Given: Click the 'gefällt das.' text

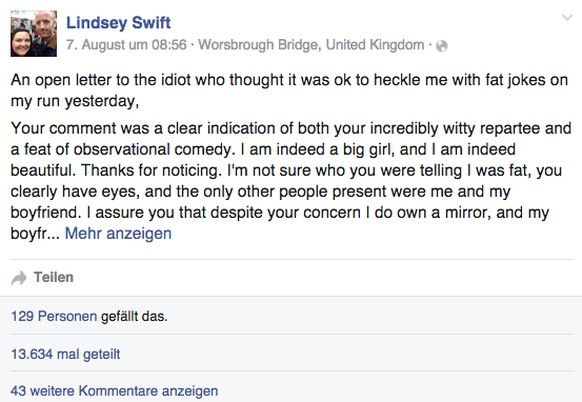Looking at the screenshot, I should coord(134,316).
